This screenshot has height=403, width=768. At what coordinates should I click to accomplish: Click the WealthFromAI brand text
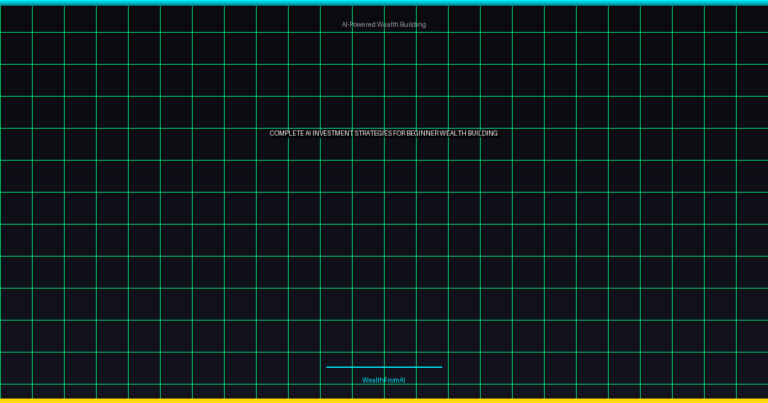pyautogui.click(x=384, y=380)
